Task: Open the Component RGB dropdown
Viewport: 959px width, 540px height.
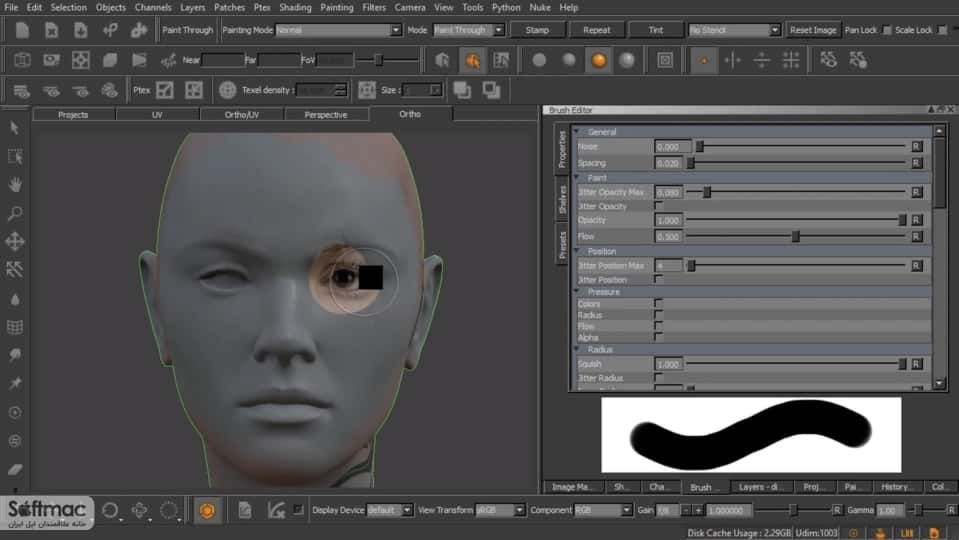Action: pyautogui.click(x=602, y=510)
